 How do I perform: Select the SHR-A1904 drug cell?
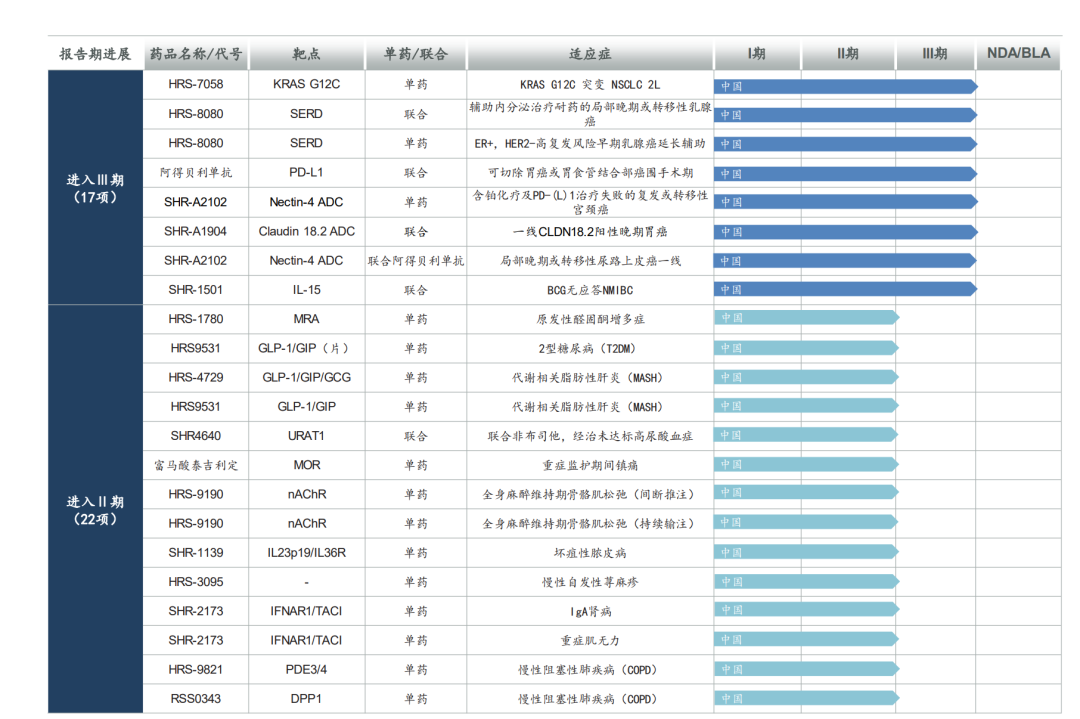point(196,231)
